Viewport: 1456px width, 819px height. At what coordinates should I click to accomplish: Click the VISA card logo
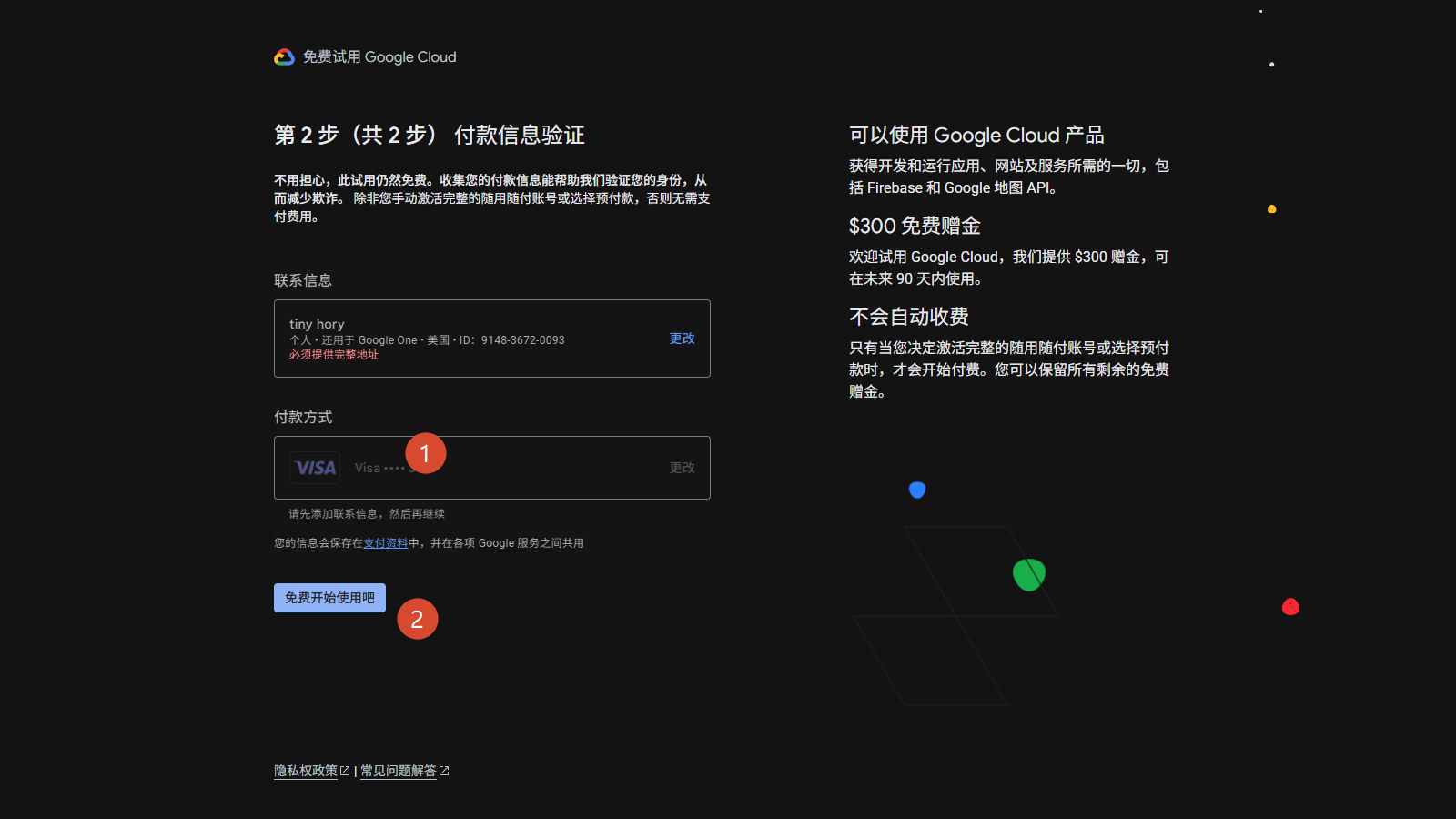coord(315,468)
